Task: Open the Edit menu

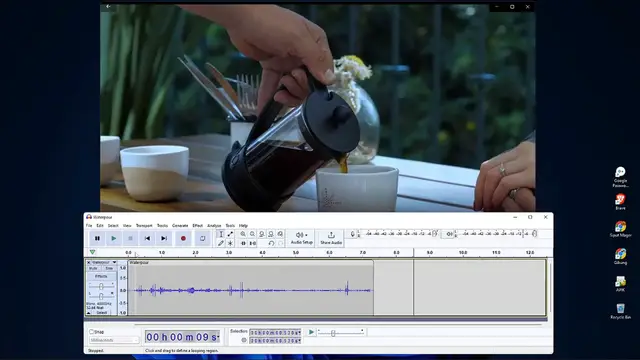Action: (x=100, y=225)
